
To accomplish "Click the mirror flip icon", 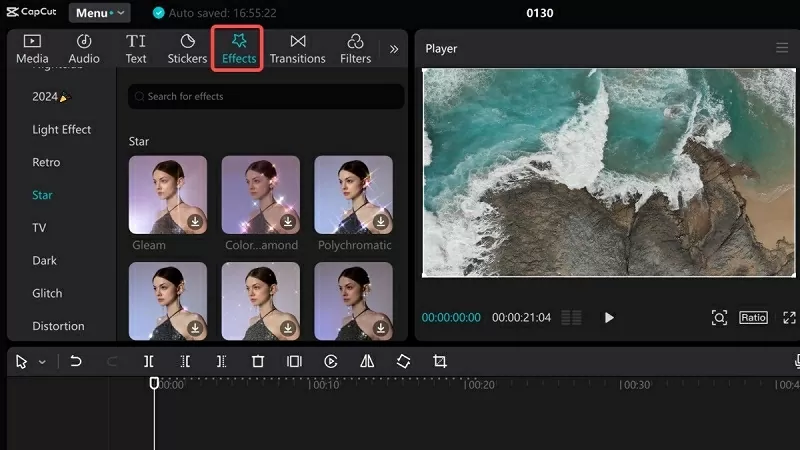I will (367, 361).
